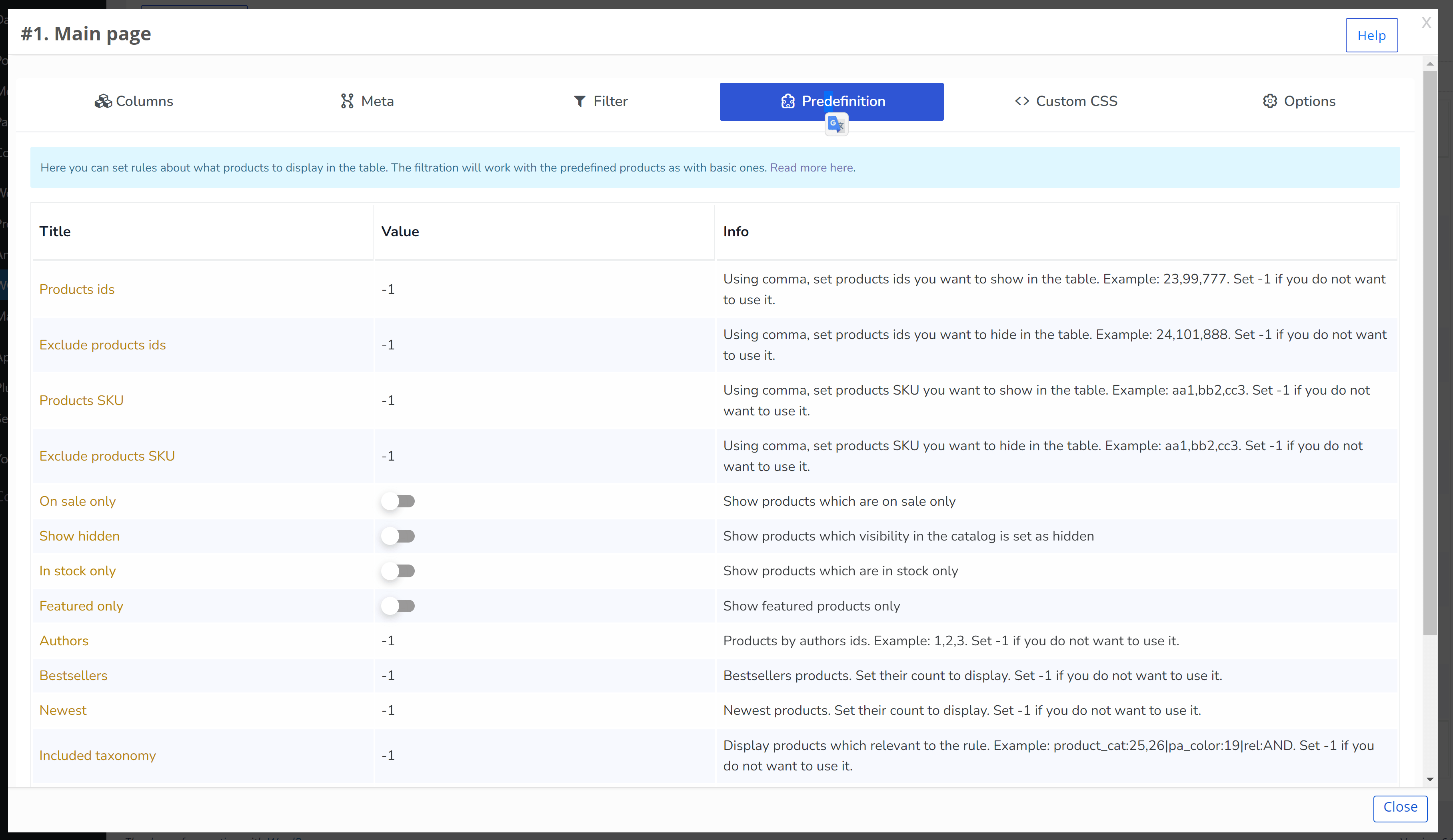The height and width of the screenshot is (840, 1453).
Task: Edit the Products ids value field
Action: 544,289
